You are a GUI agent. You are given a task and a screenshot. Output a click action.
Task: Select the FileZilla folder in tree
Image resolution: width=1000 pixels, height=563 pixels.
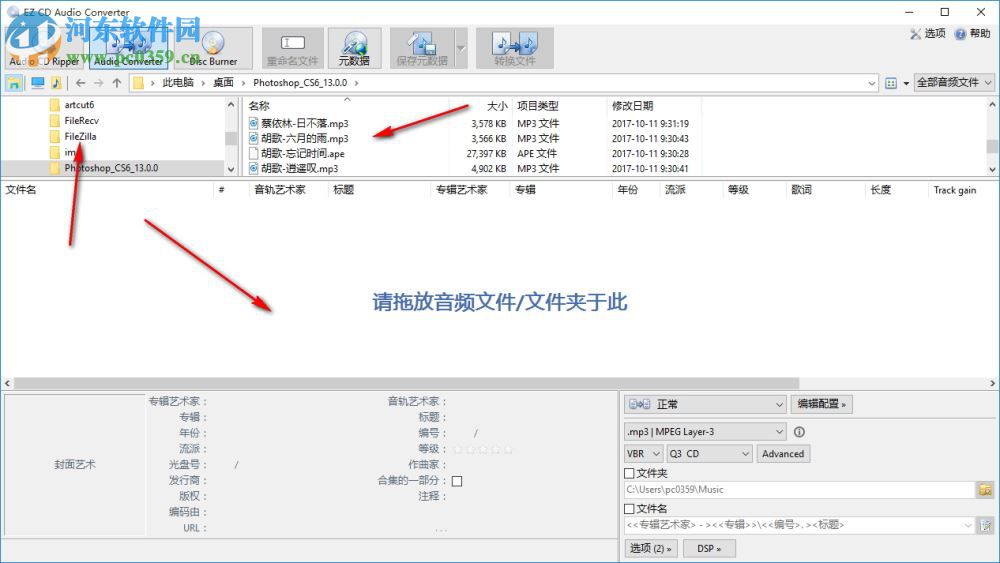pos(80,136)
